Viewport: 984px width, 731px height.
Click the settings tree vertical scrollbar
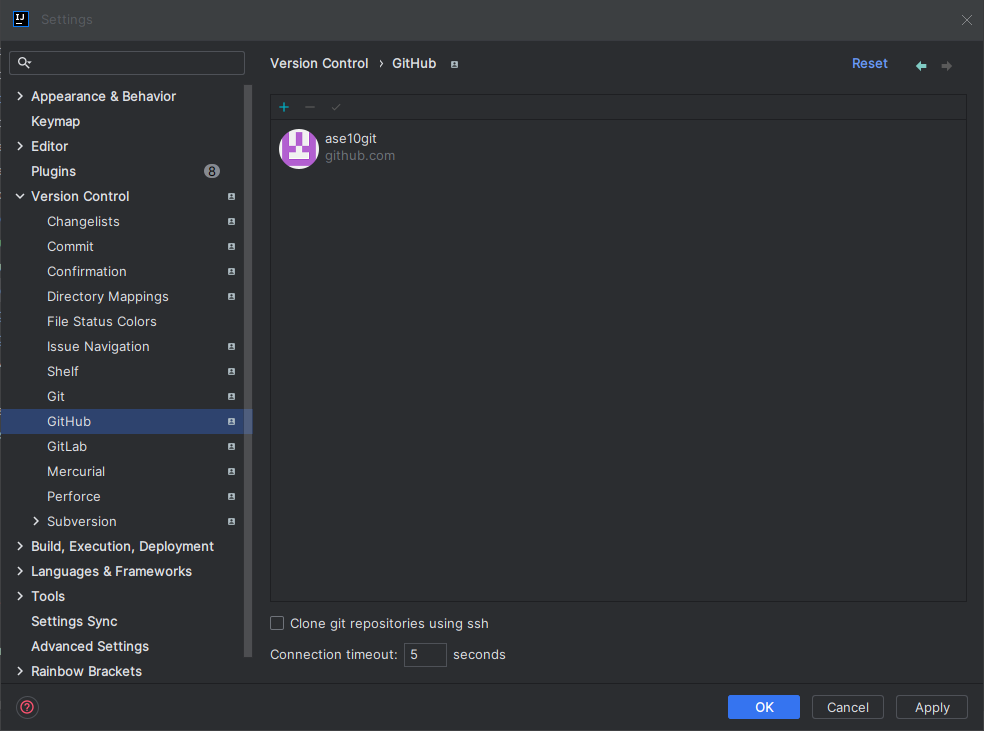pyautogui.click(x=248, y=371)
